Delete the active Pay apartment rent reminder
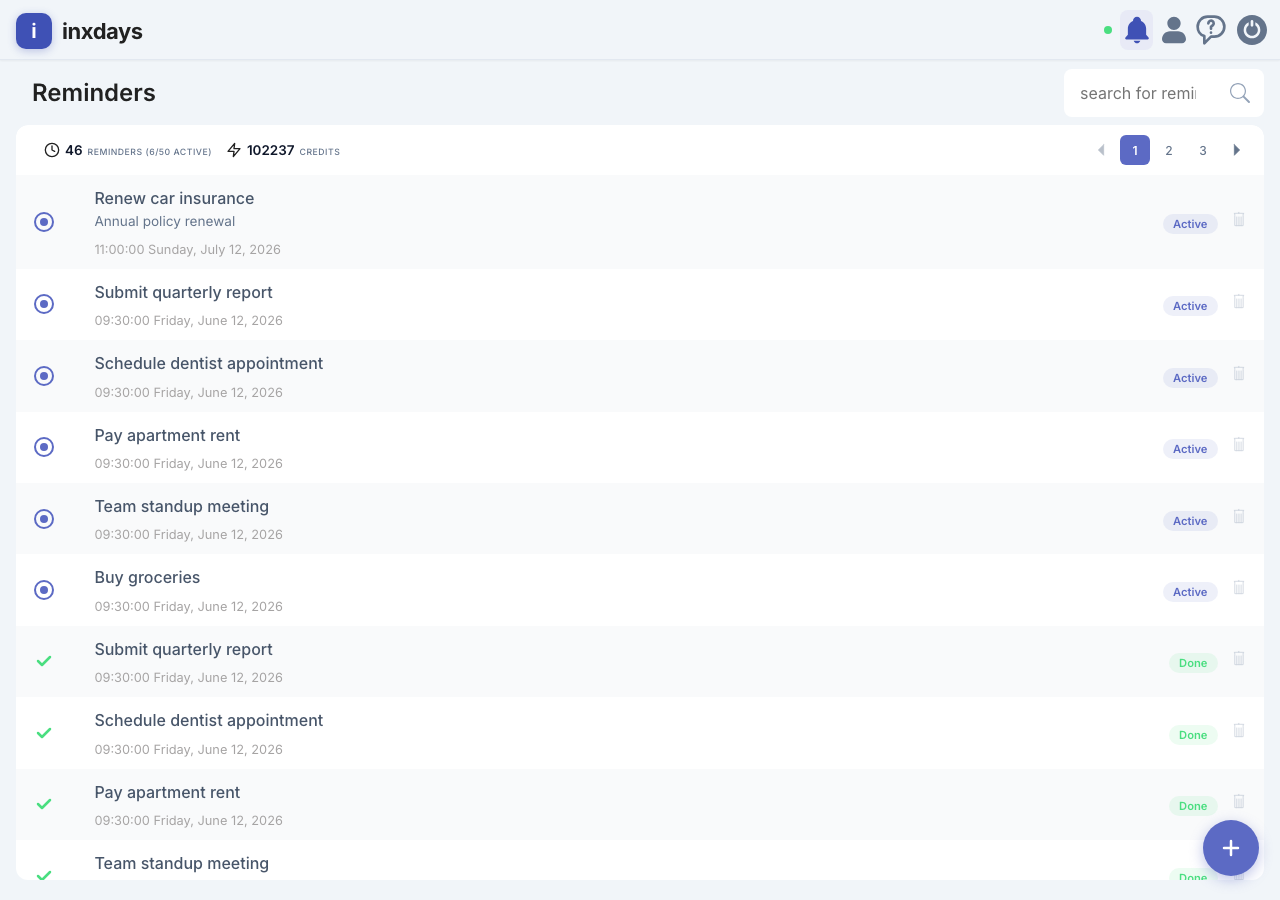This screenshot has width=1280, height=900. click(x=1239, y=444)
